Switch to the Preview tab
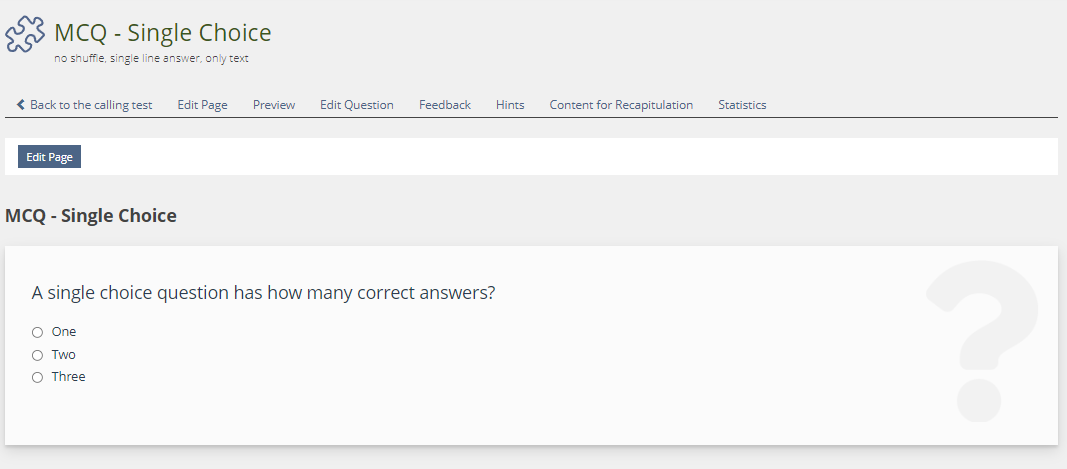 (274, 105)
